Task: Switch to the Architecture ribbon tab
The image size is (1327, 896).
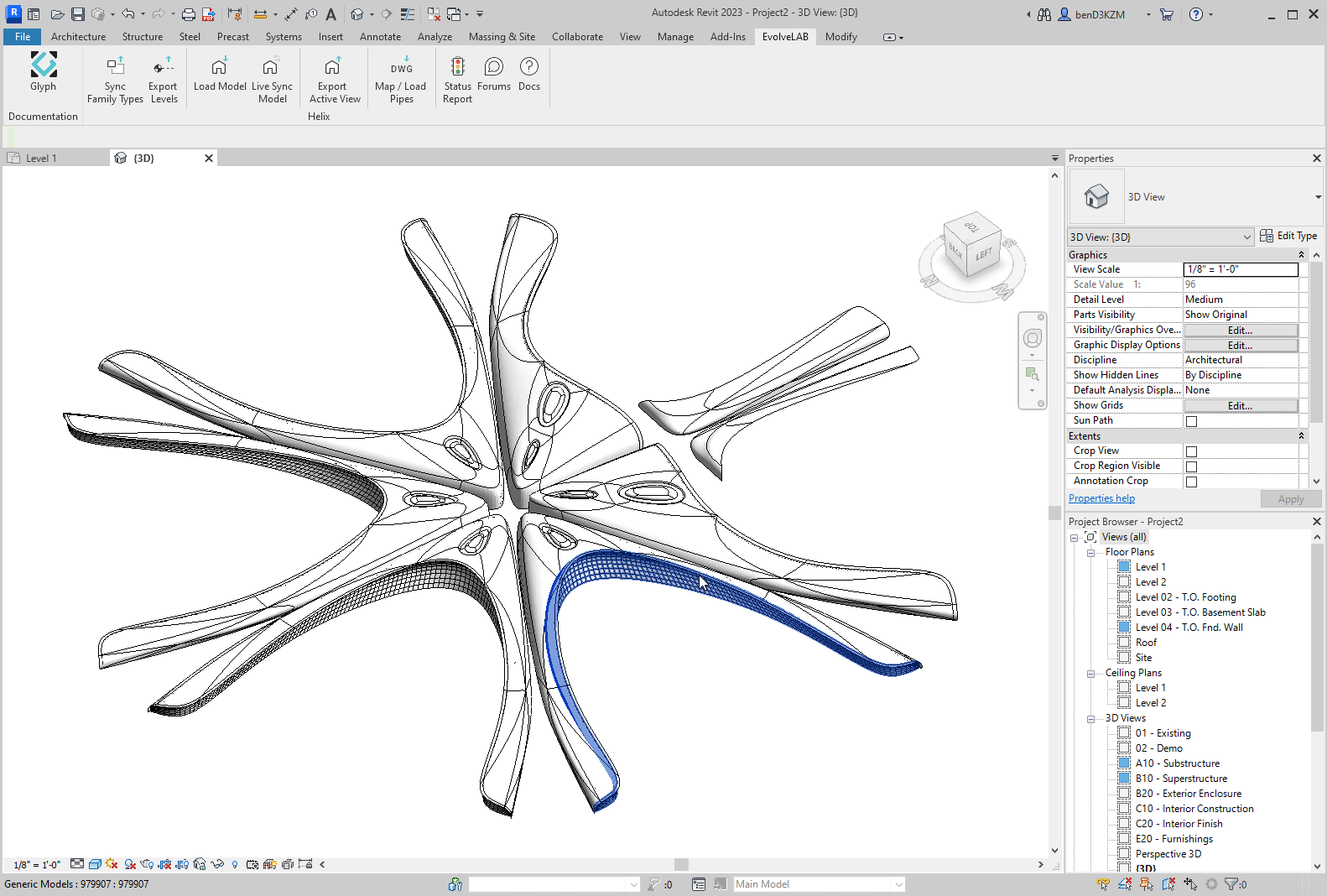Action: point(78,37)
